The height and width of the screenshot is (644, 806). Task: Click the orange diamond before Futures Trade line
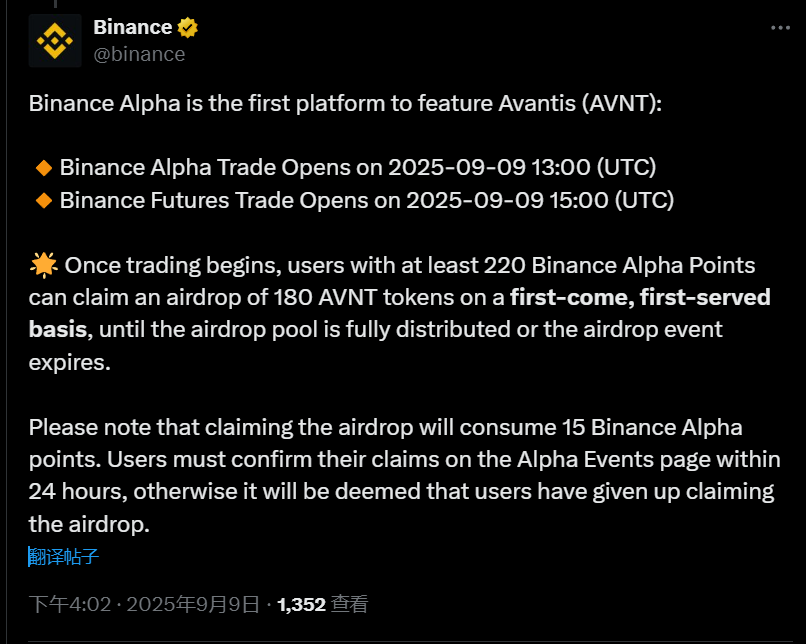(44, 200)
